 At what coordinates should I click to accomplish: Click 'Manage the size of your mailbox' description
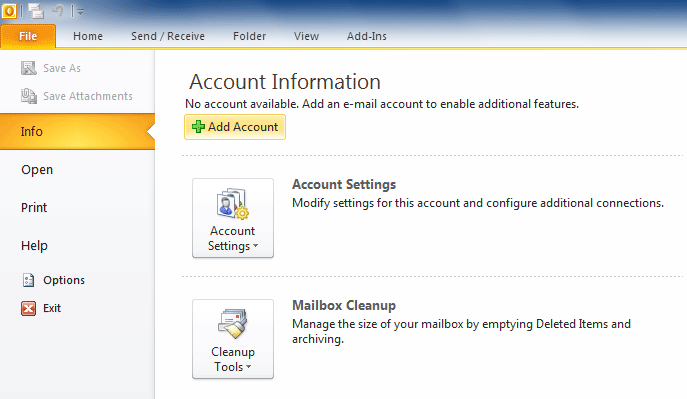tap(461, 332)
